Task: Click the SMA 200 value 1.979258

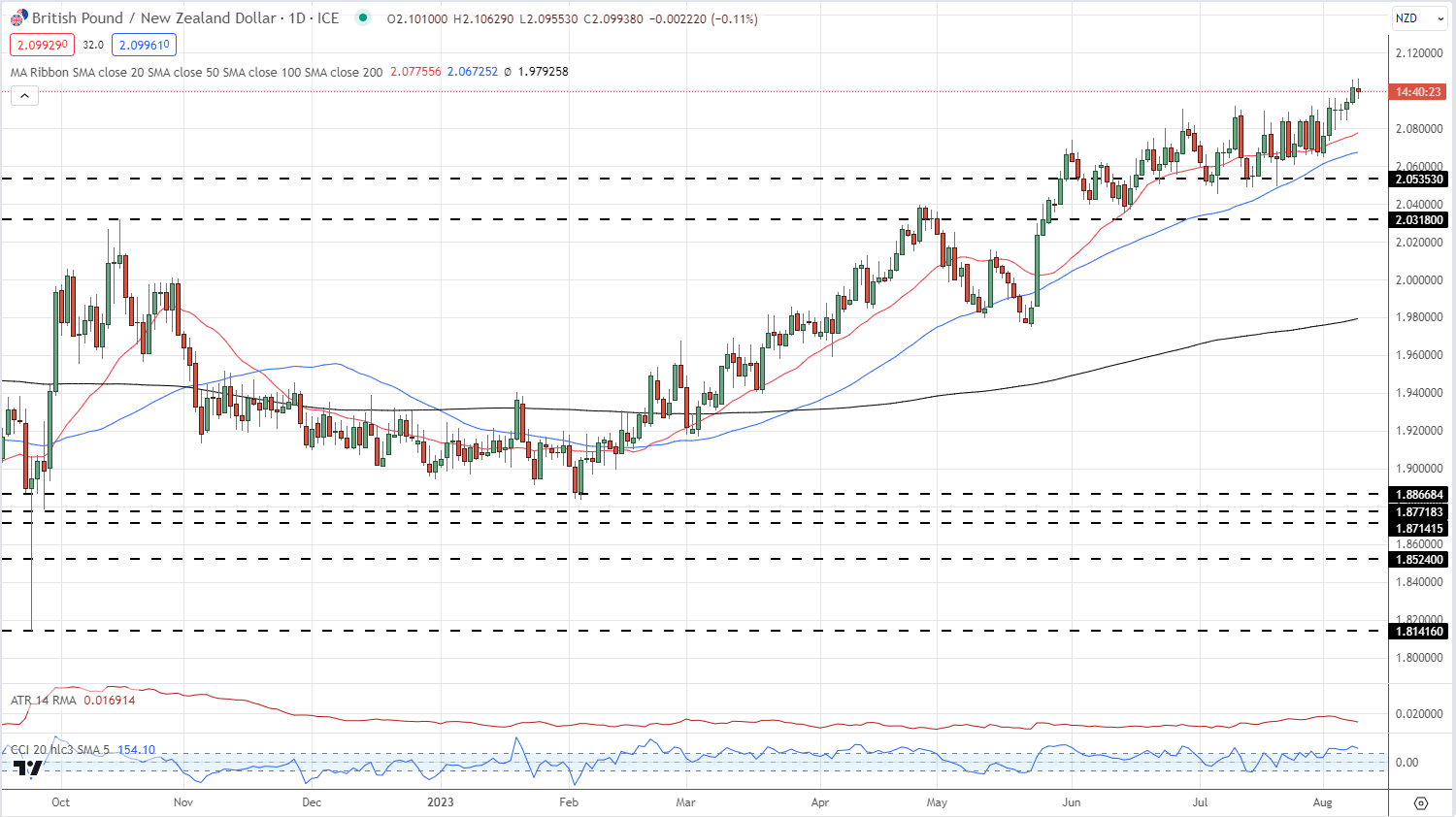Action: tap(543, 72)
